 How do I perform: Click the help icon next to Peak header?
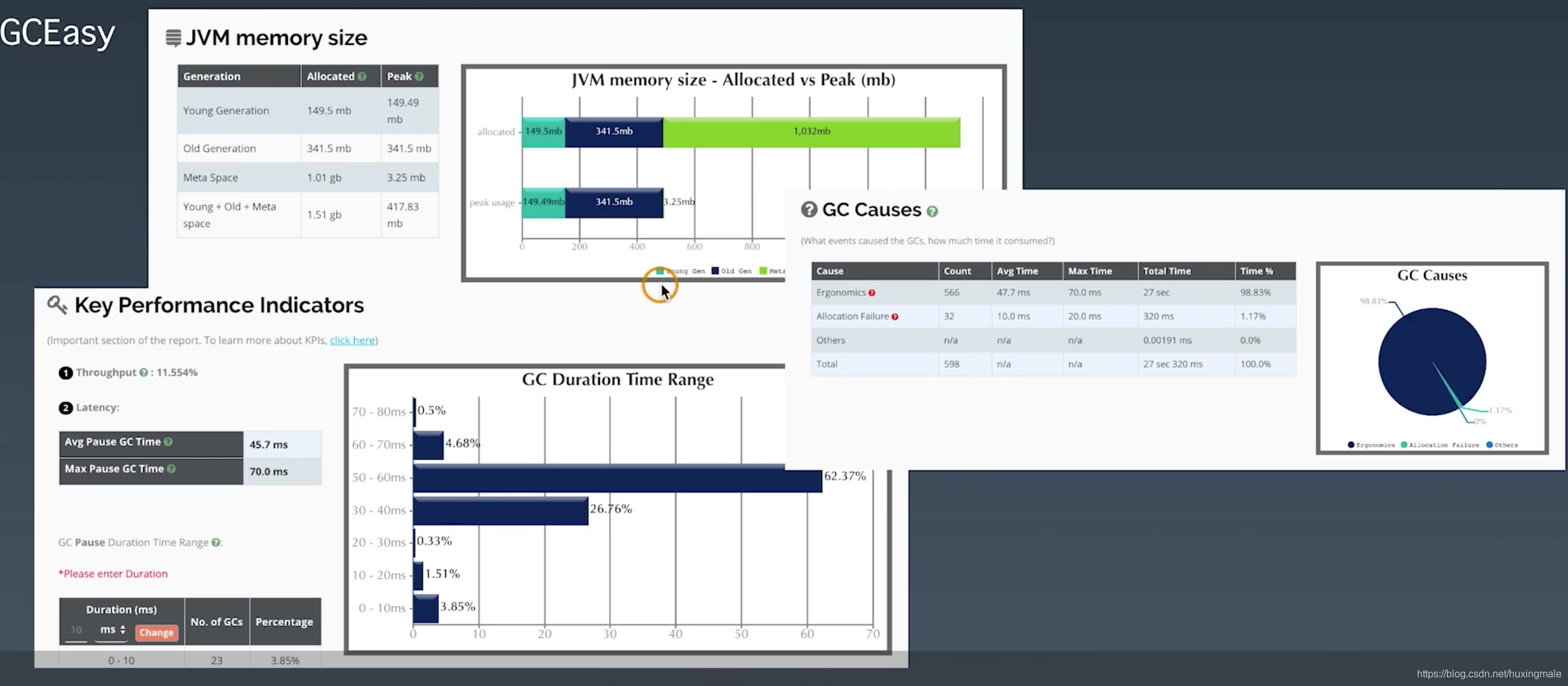(419, 77)
